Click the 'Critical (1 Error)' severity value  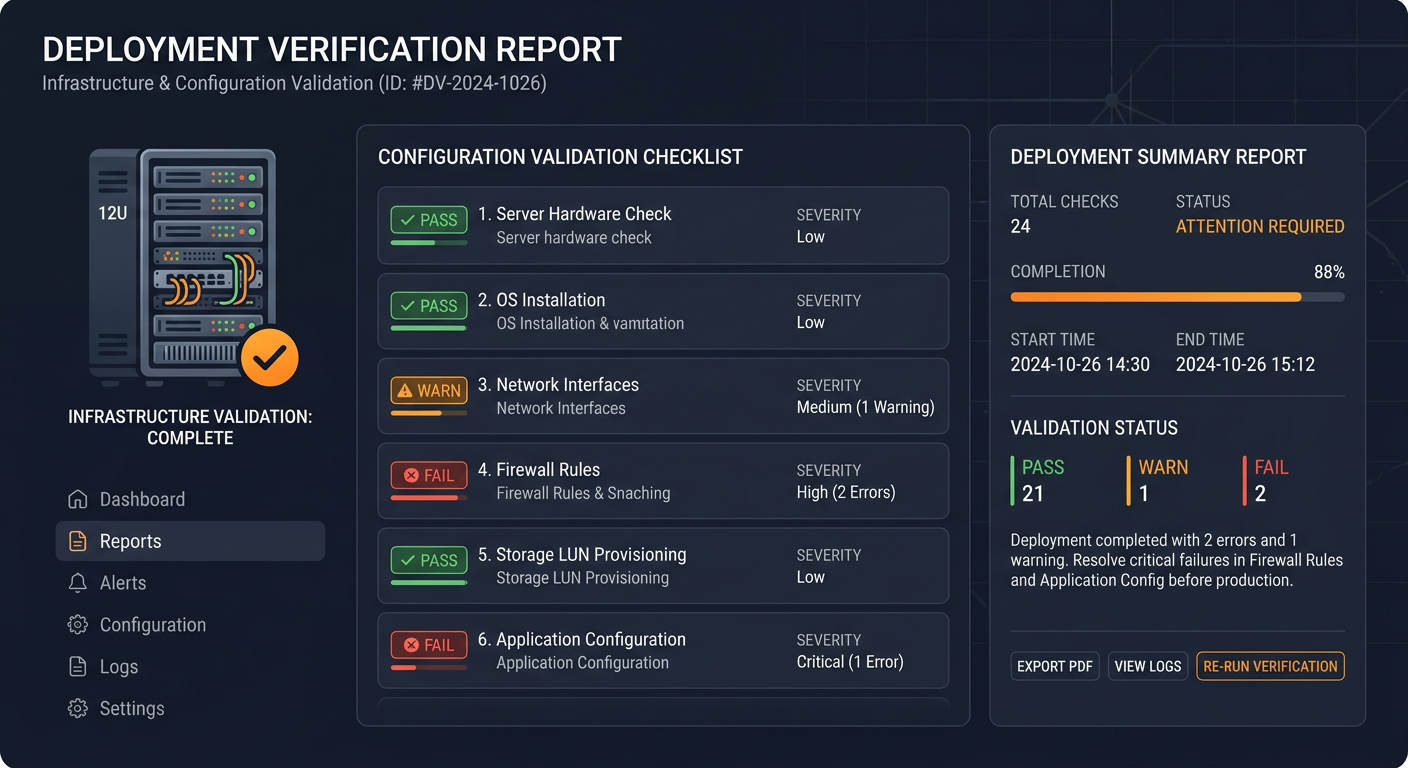click(850, 662)
